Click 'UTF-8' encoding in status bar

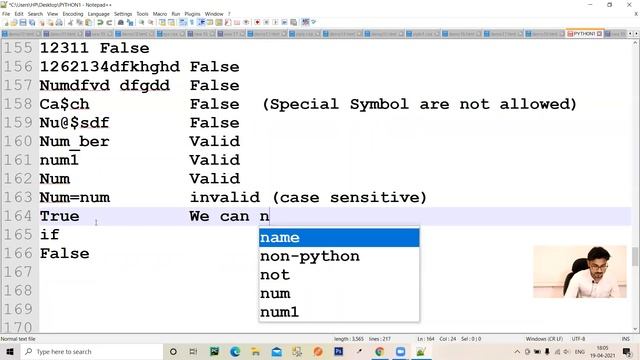pos(578,339)
